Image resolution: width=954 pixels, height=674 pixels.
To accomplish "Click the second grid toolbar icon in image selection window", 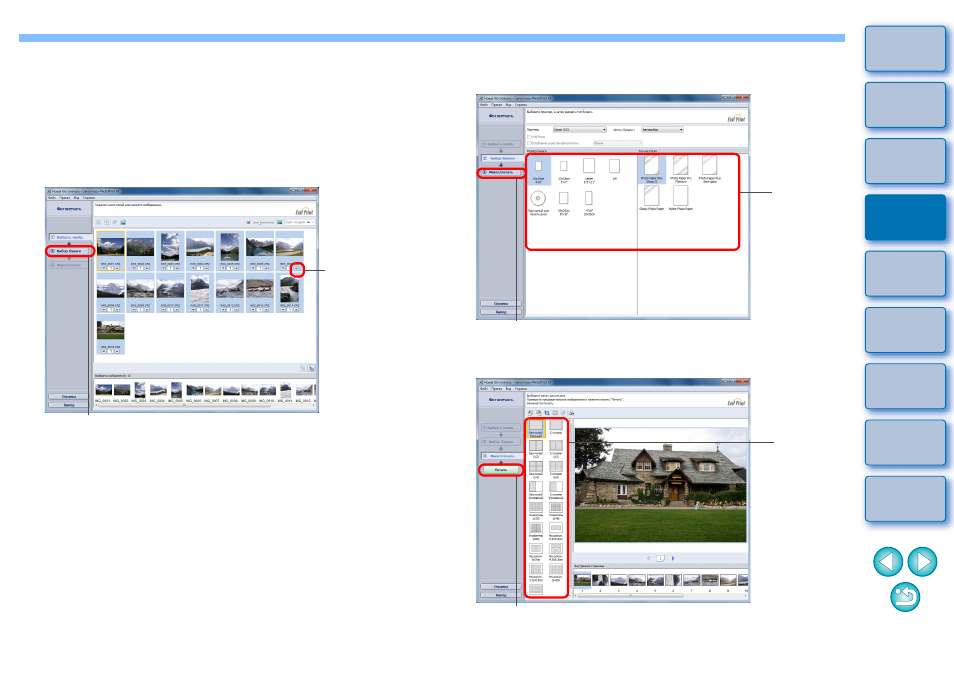I will (x=106, y=223).
